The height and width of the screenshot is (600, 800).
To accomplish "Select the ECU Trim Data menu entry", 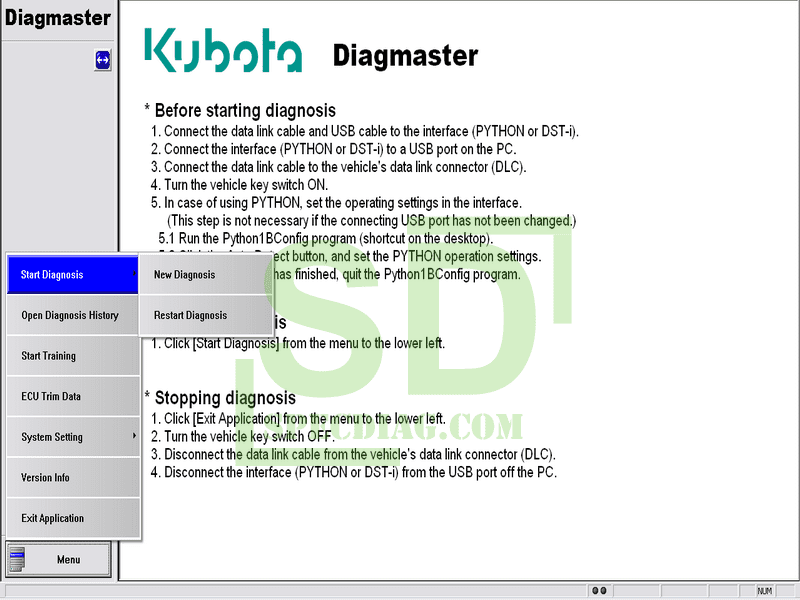I will [72, 396].
